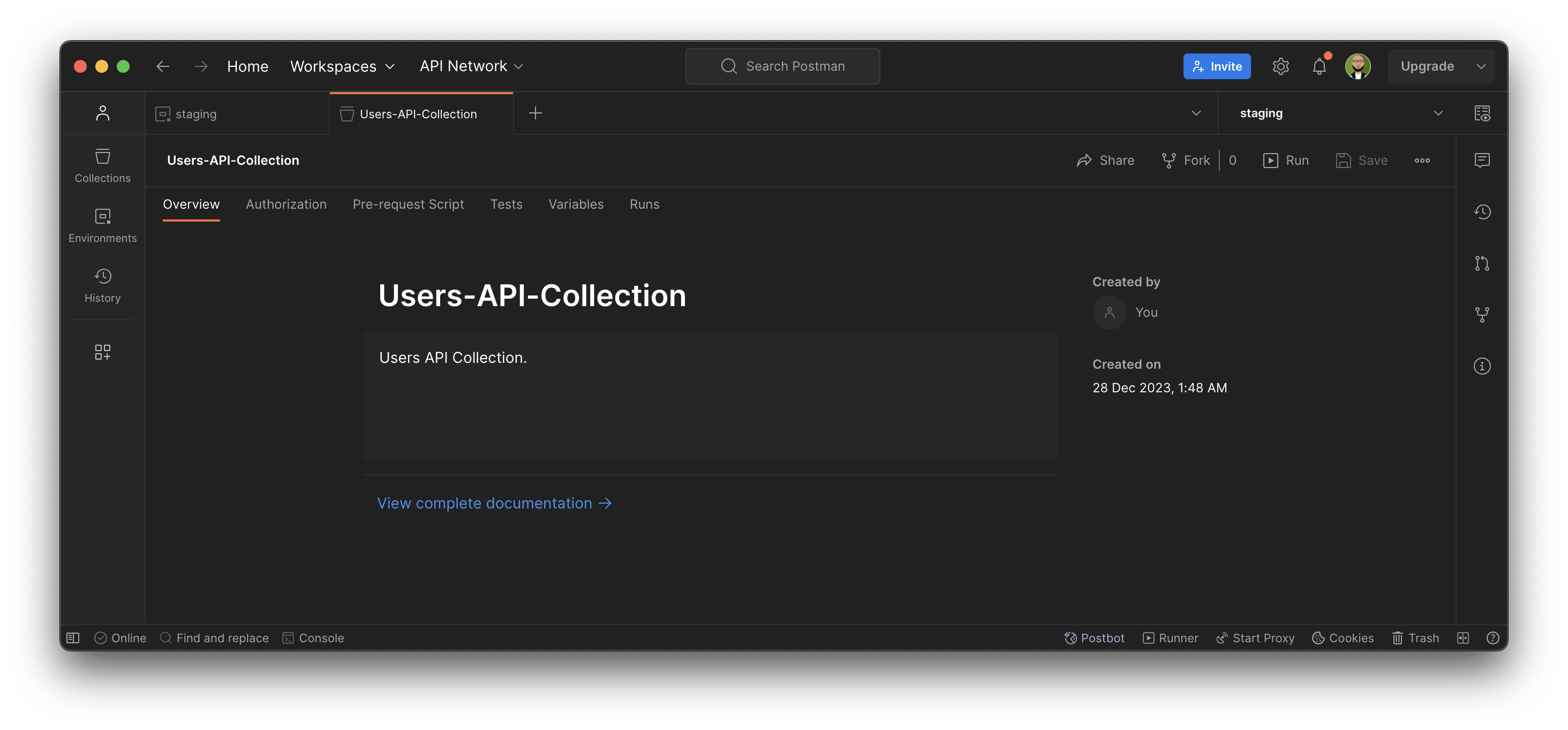Image resolution: width=1568 pixels, height=730 pixels.
Task: Switch to the staging tab
Action: tap(195, 113)
